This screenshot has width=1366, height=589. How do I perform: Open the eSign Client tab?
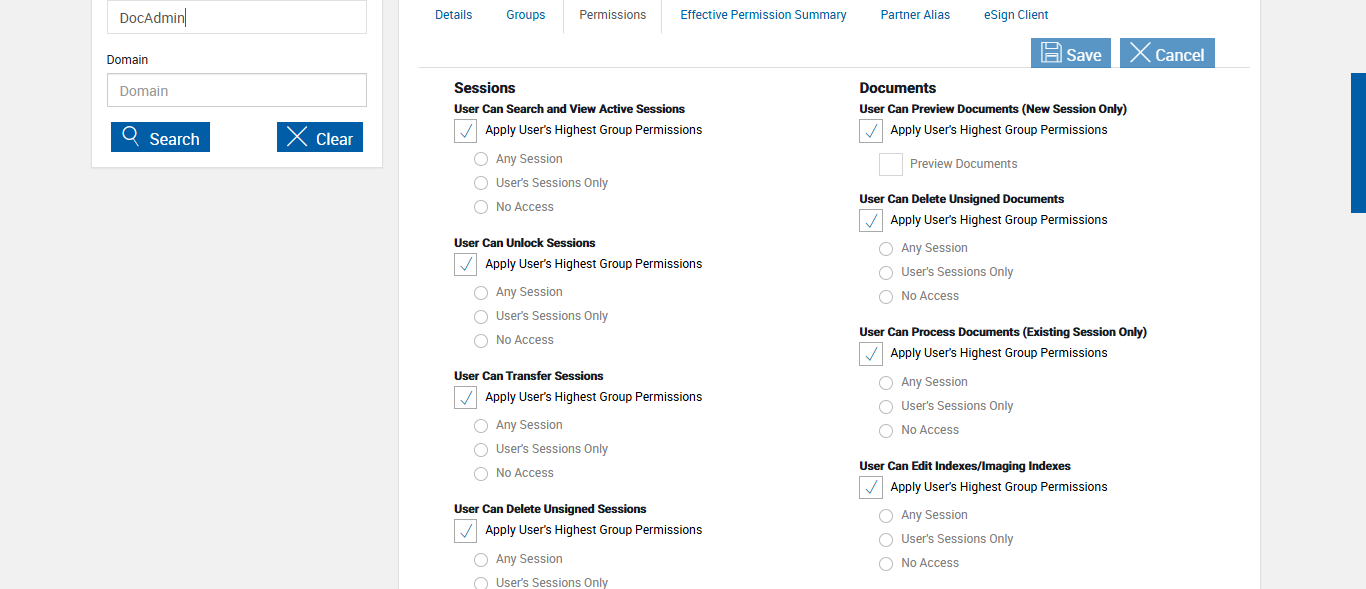(1016, 15)
